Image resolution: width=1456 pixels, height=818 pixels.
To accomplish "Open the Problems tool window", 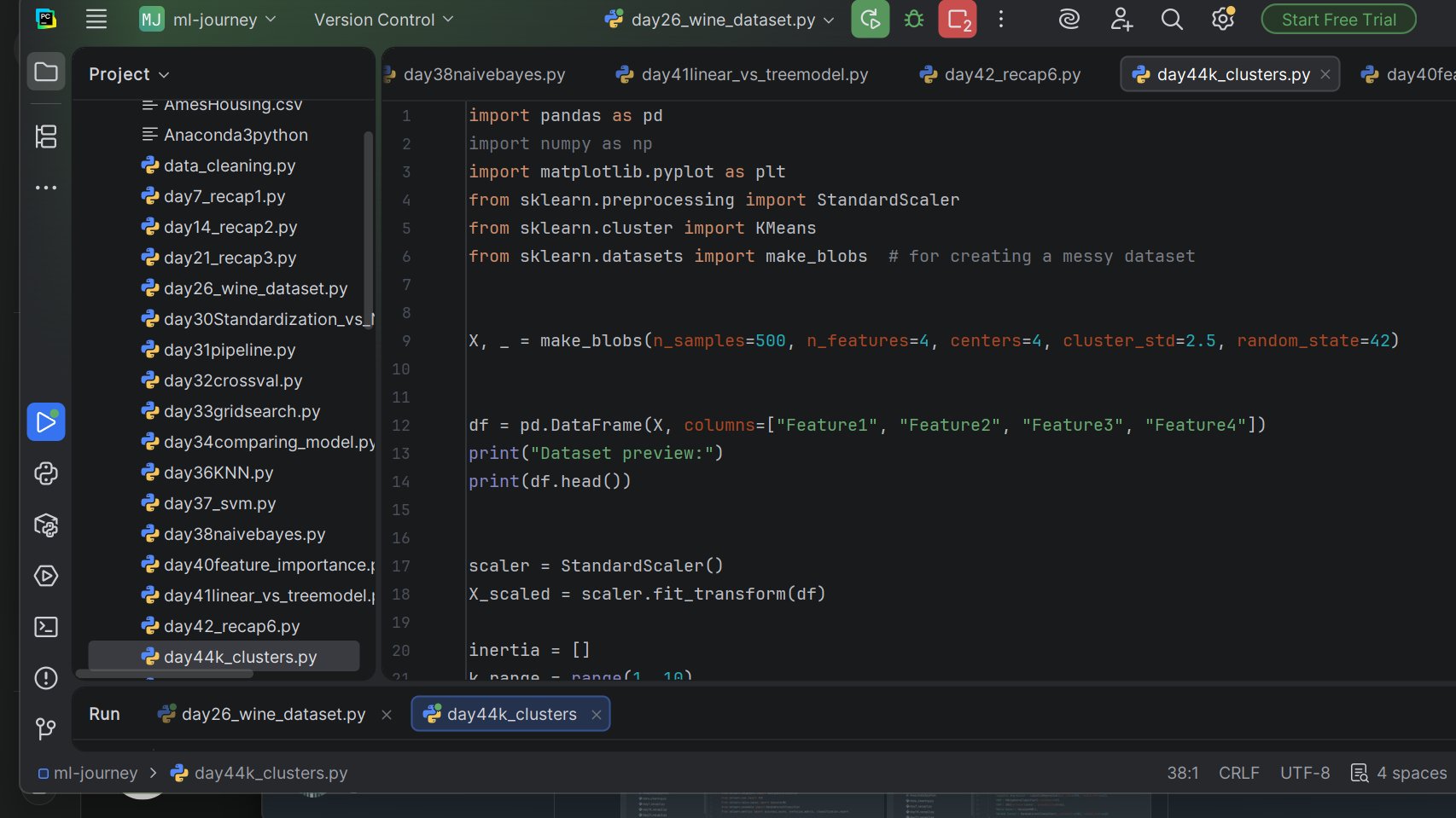I will pyautogui.click(x=46, y=678).
